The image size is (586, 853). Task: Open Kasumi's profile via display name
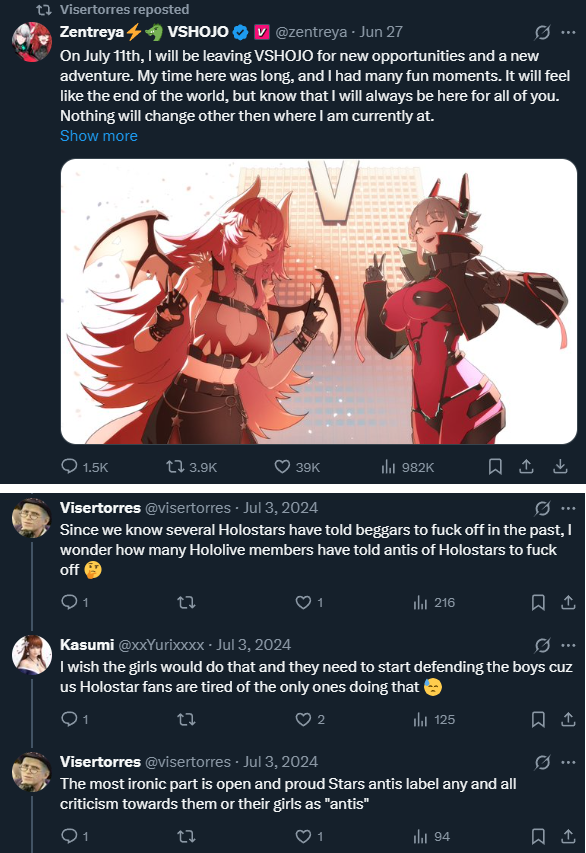pyautogui.click(x=87, y=645)
